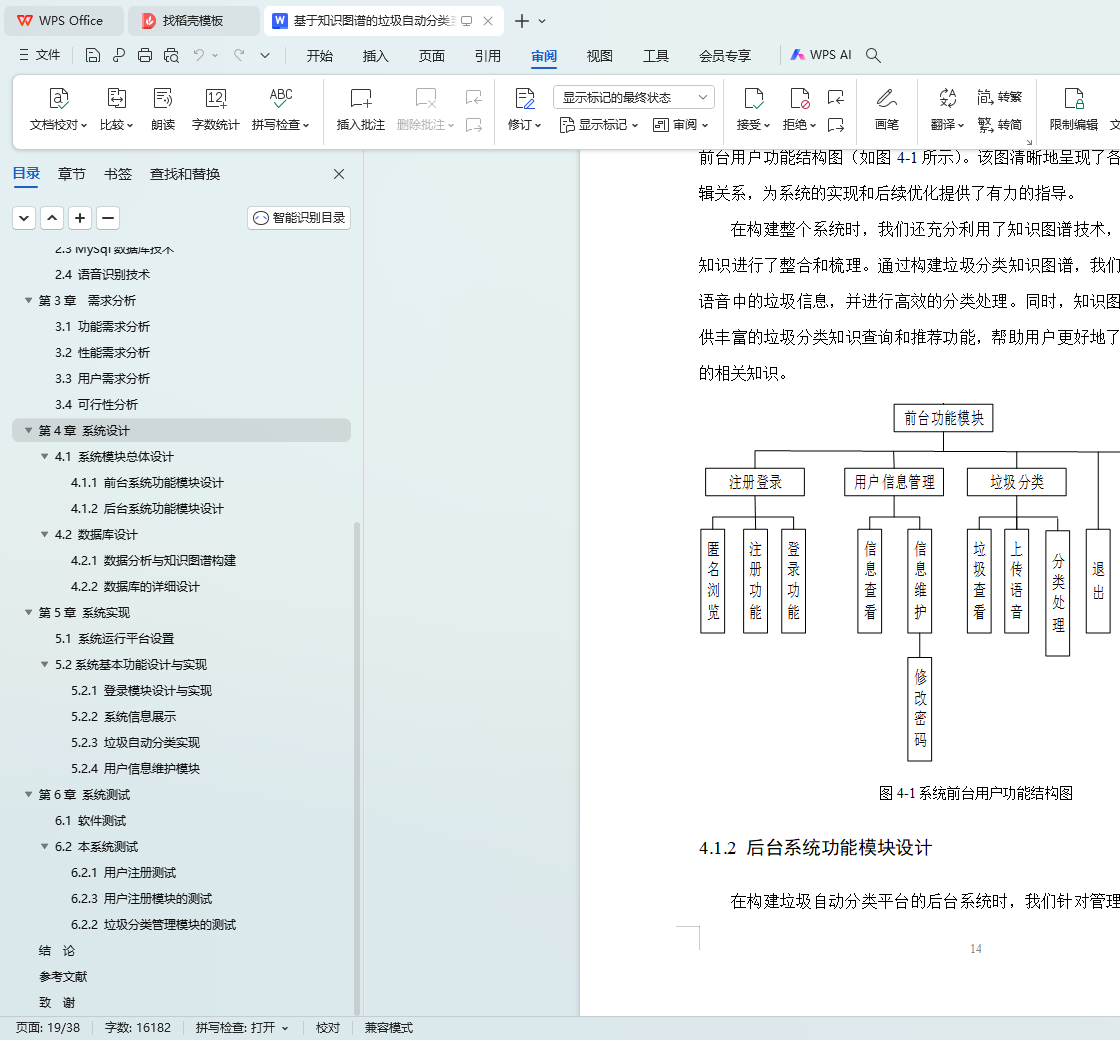Click the print icon in quick toolbar
Image resolution: width=1120 pixels, height=1040 pixels.
[x=145, y=55]
